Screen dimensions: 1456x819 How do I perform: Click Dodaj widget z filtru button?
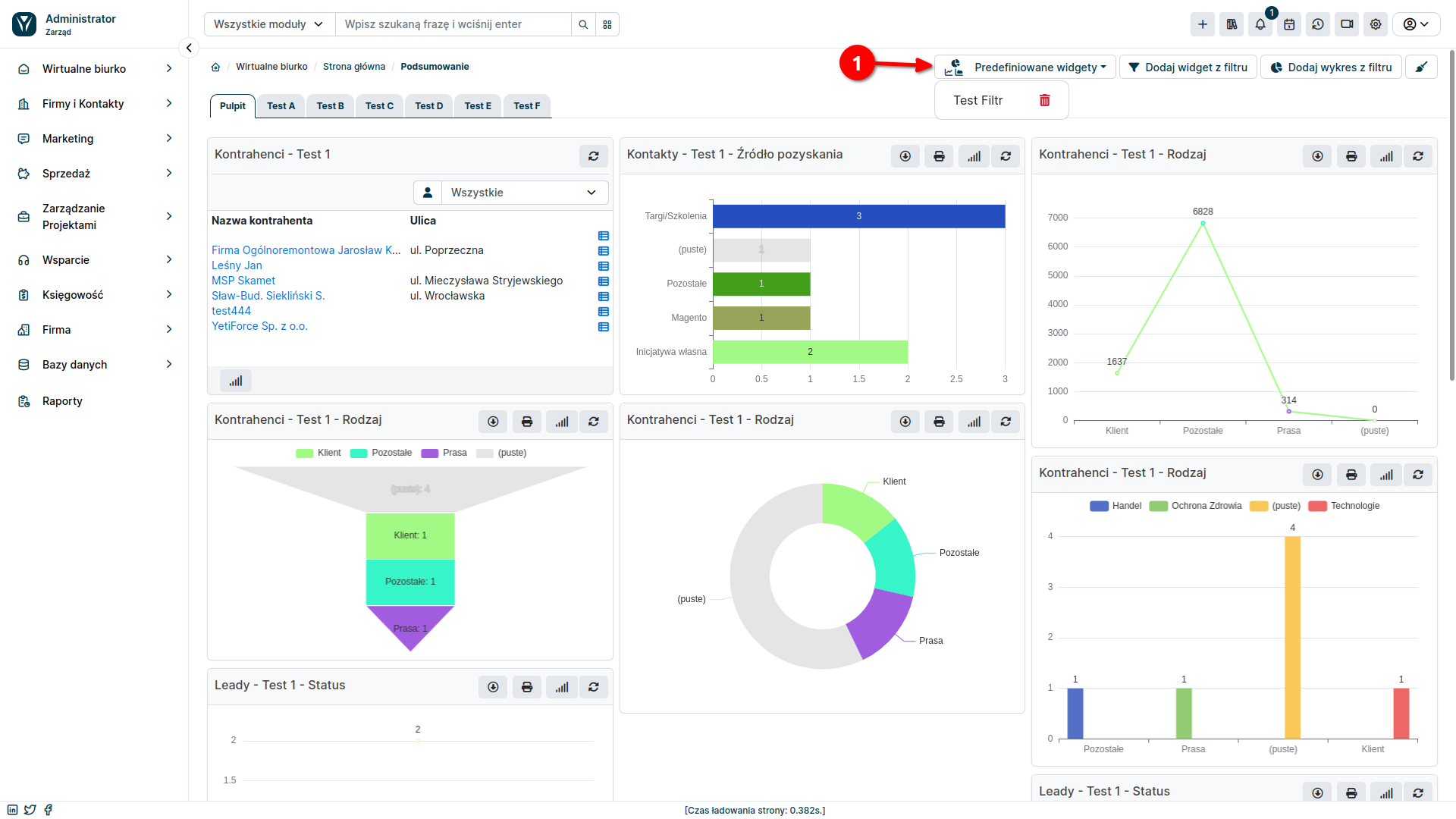(x=1188, y=67)
